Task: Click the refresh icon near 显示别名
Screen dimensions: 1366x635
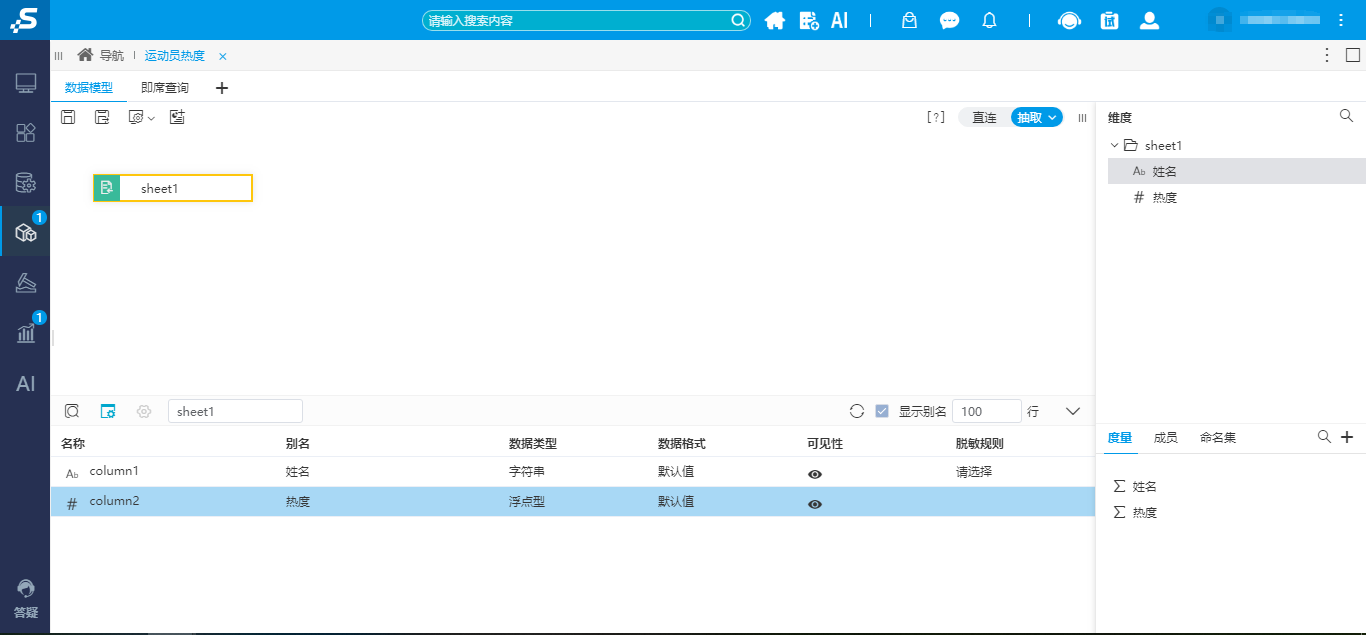Action: 857,410
